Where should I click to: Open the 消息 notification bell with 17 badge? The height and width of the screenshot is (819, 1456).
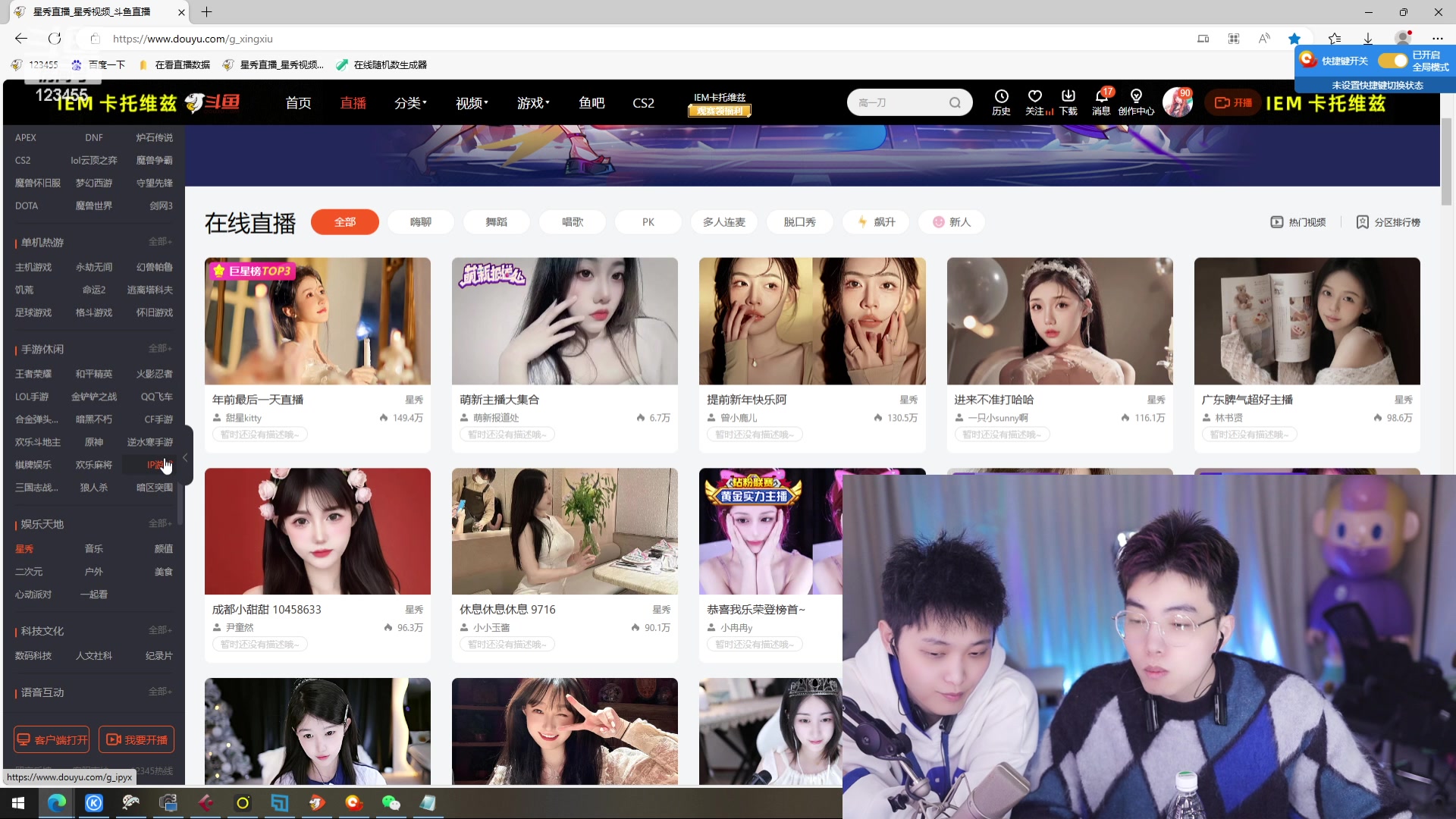coord(1102,102)
